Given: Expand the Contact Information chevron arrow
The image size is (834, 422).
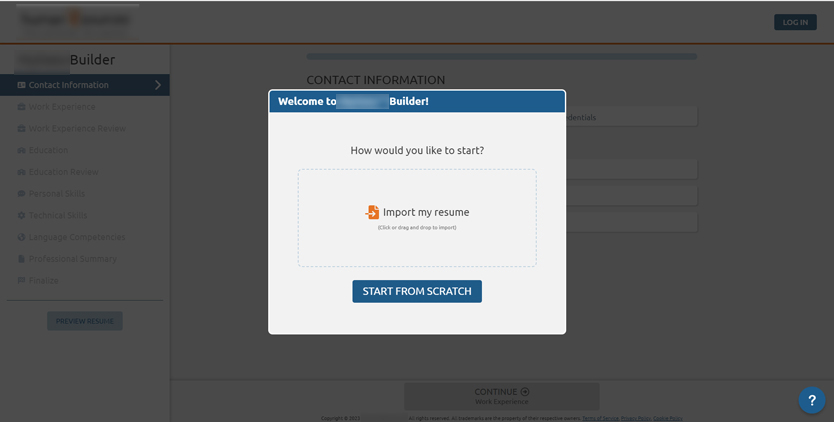Looking at the screenshot, I should click(x=158, y=85).
